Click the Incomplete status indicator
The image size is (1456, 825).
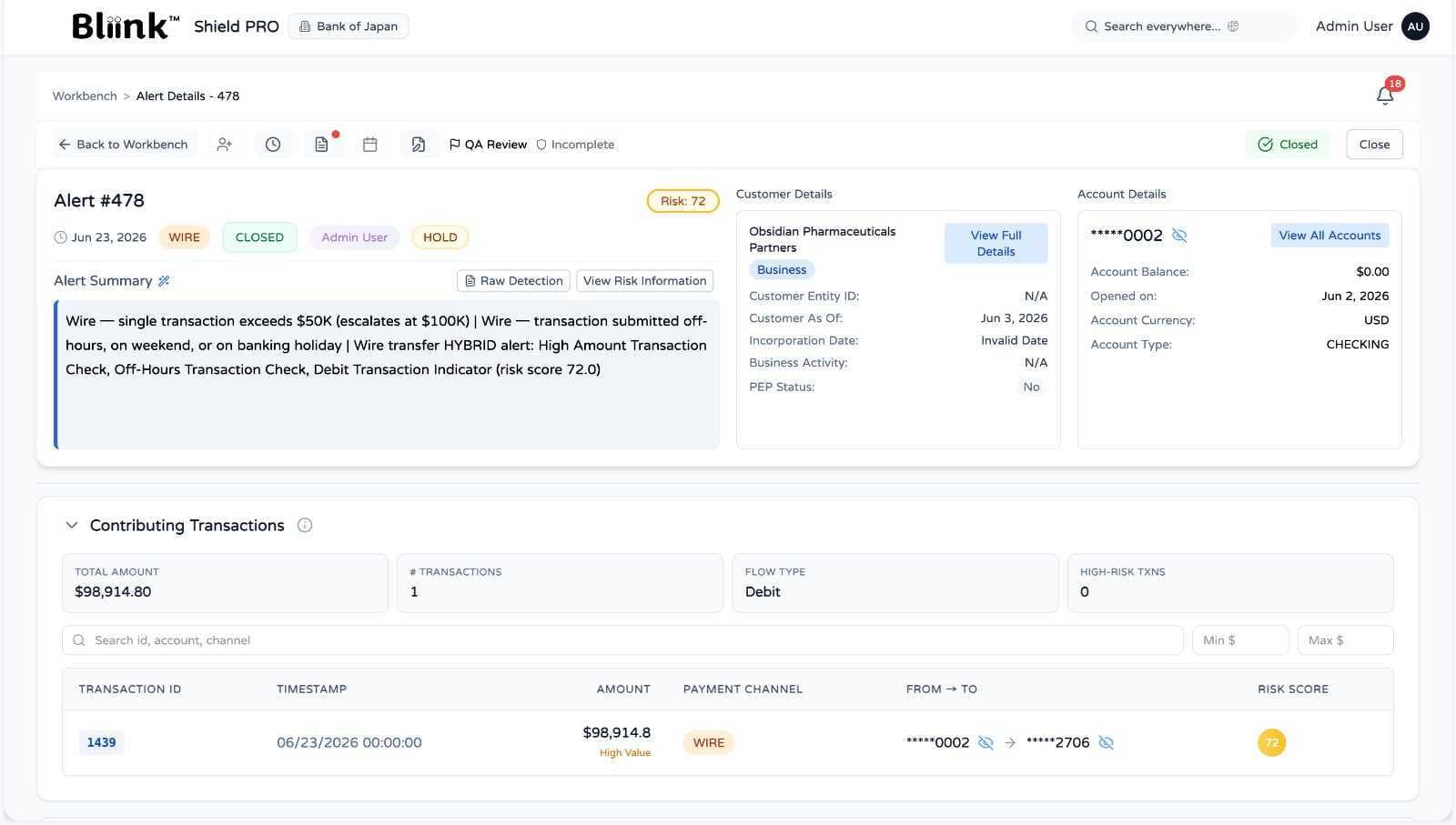575,145
